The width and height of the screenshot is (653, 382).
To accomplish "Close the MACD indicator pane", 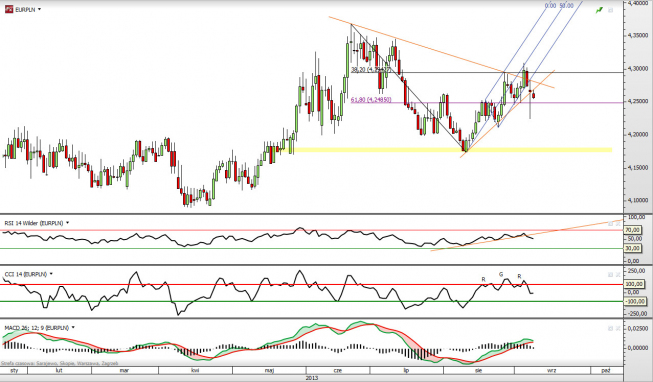I will point(618,328).
